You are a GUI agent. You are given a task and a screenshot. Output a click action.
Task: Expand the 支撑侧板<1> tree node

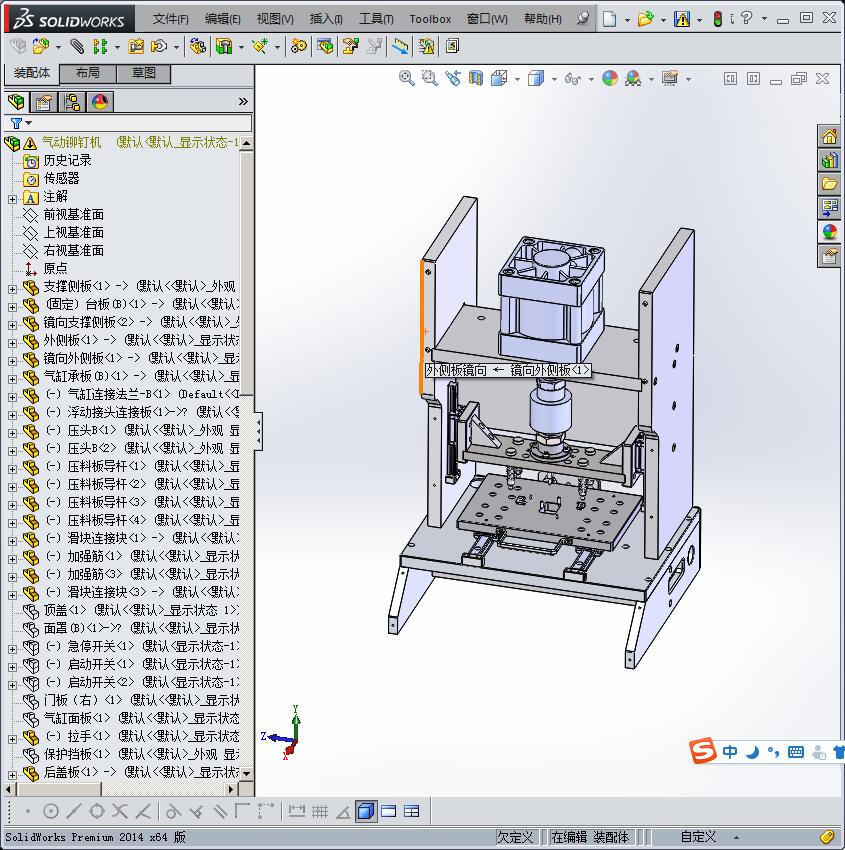[12, 289]
